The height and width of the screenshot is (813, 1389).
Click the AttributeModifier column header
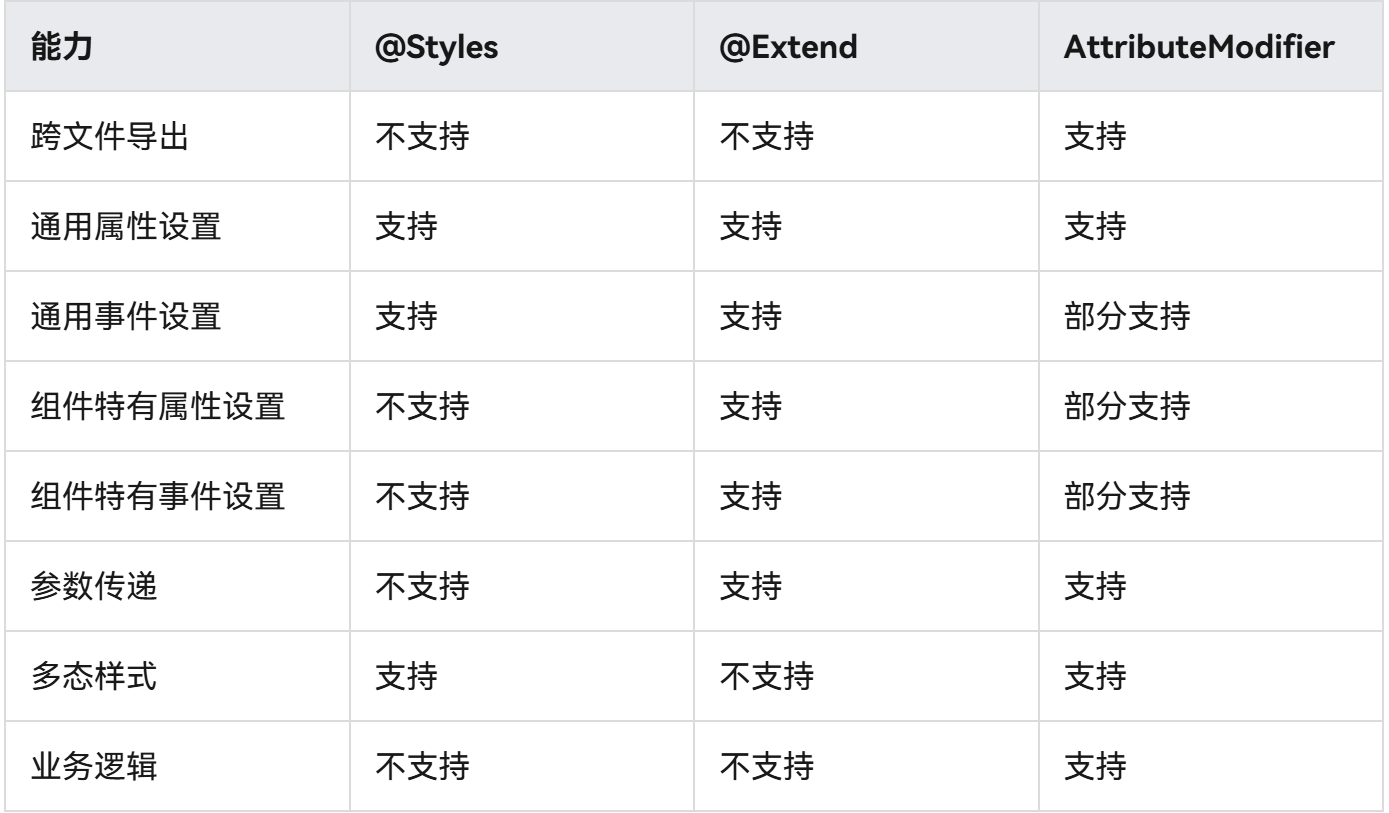point(1200,50)
